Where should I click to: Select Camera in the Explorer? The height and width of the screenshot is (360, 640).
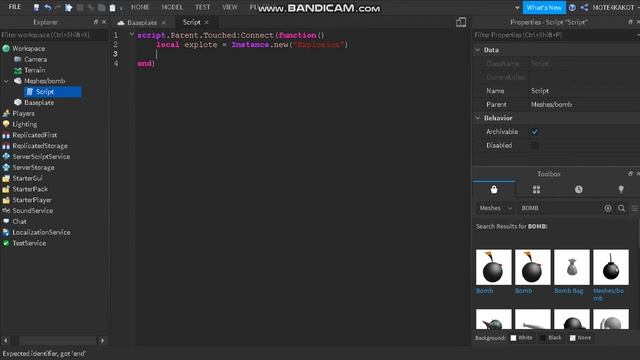pos(35,60)
